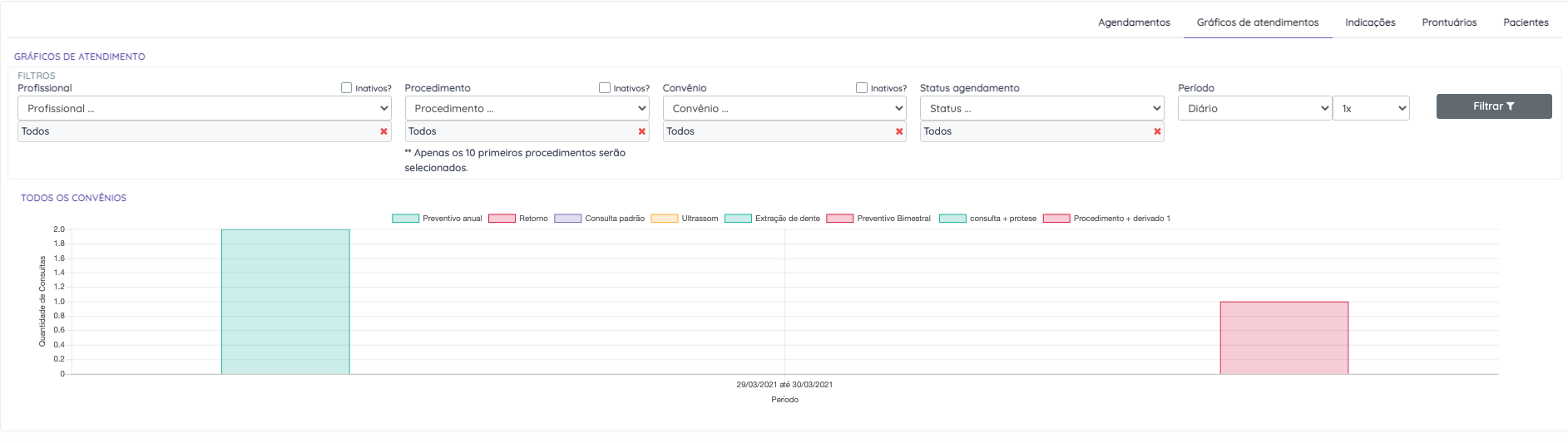Click the green Preventivo anual bar
The height and width of the screenshot is (443, 1568).
[x=285, y=302]
